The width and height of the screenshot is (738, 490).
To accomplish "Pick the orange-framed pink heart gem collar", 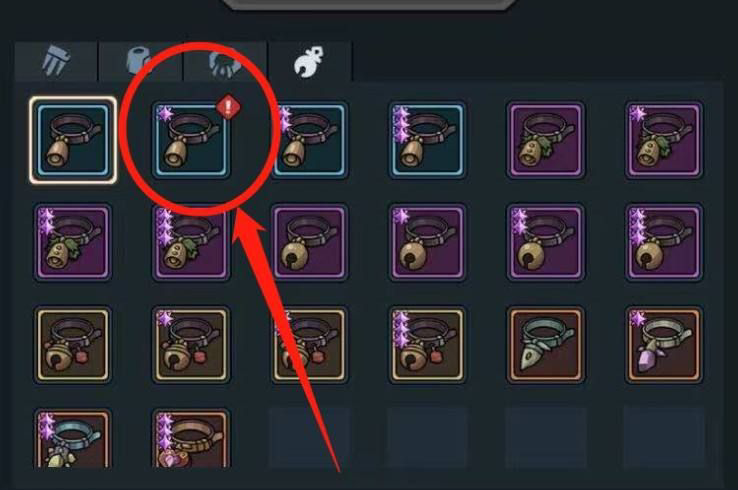I will click(x=191, y=439).
